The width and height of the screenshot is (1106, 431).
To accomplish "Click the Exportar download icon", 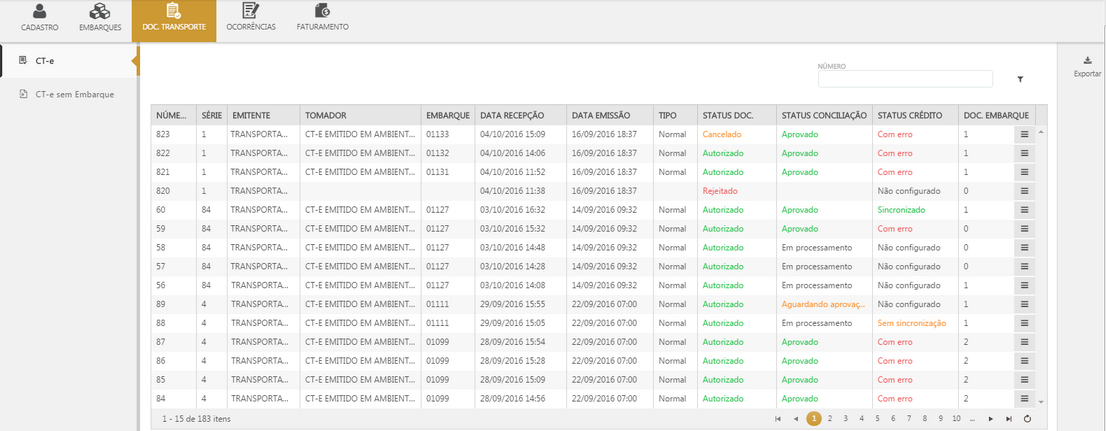I will [1087, 62].
